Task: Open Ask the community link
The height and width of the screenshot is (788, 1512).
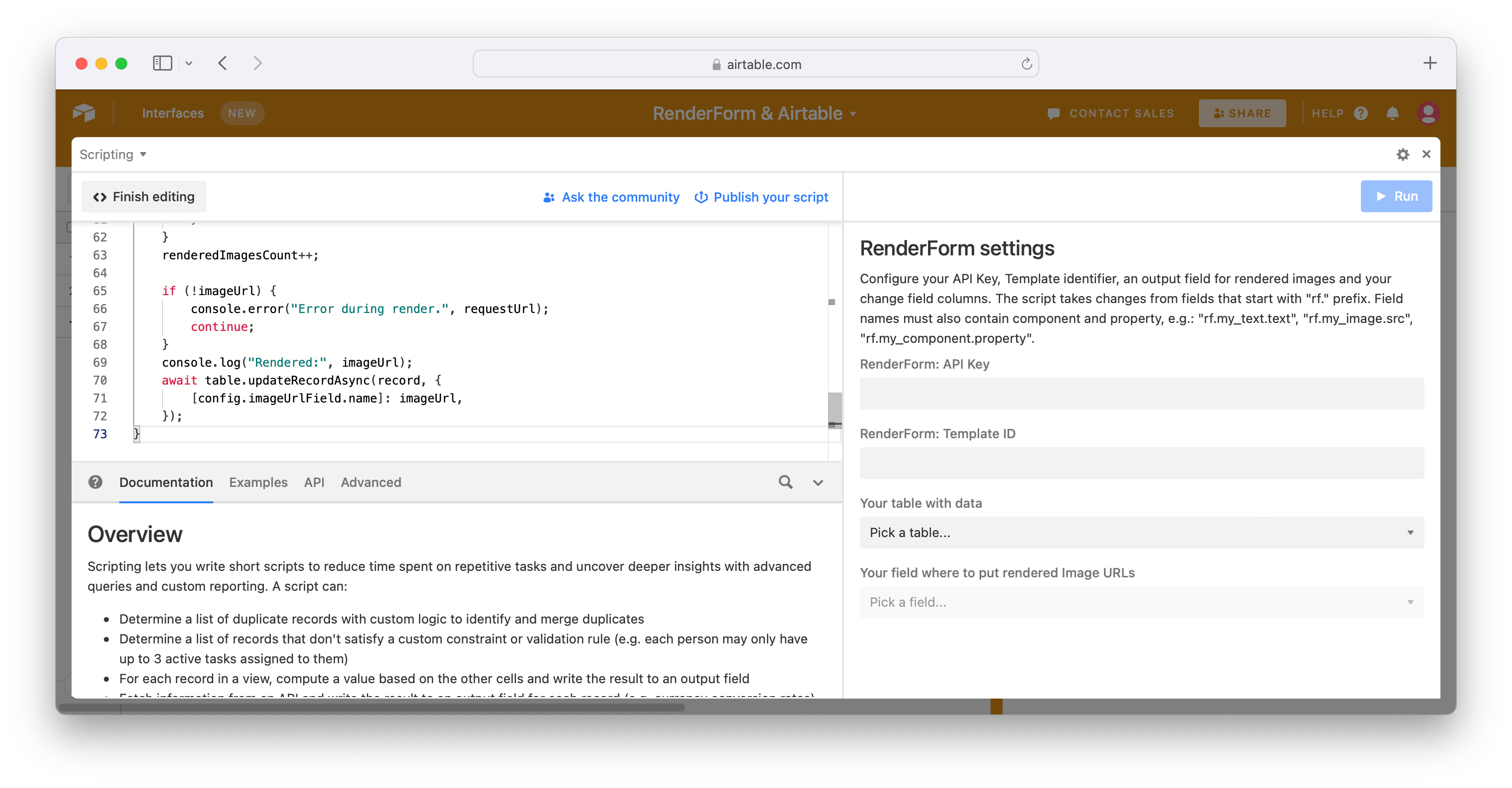Action: point(611,197)
